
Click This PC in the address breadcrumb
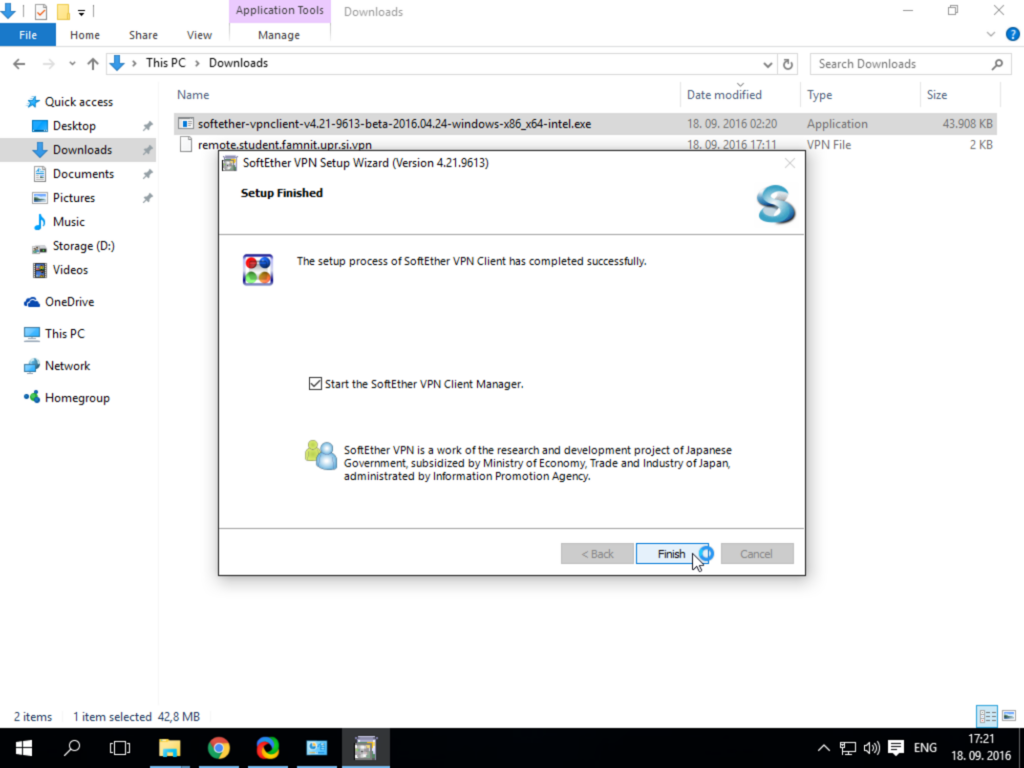[166, 63]
